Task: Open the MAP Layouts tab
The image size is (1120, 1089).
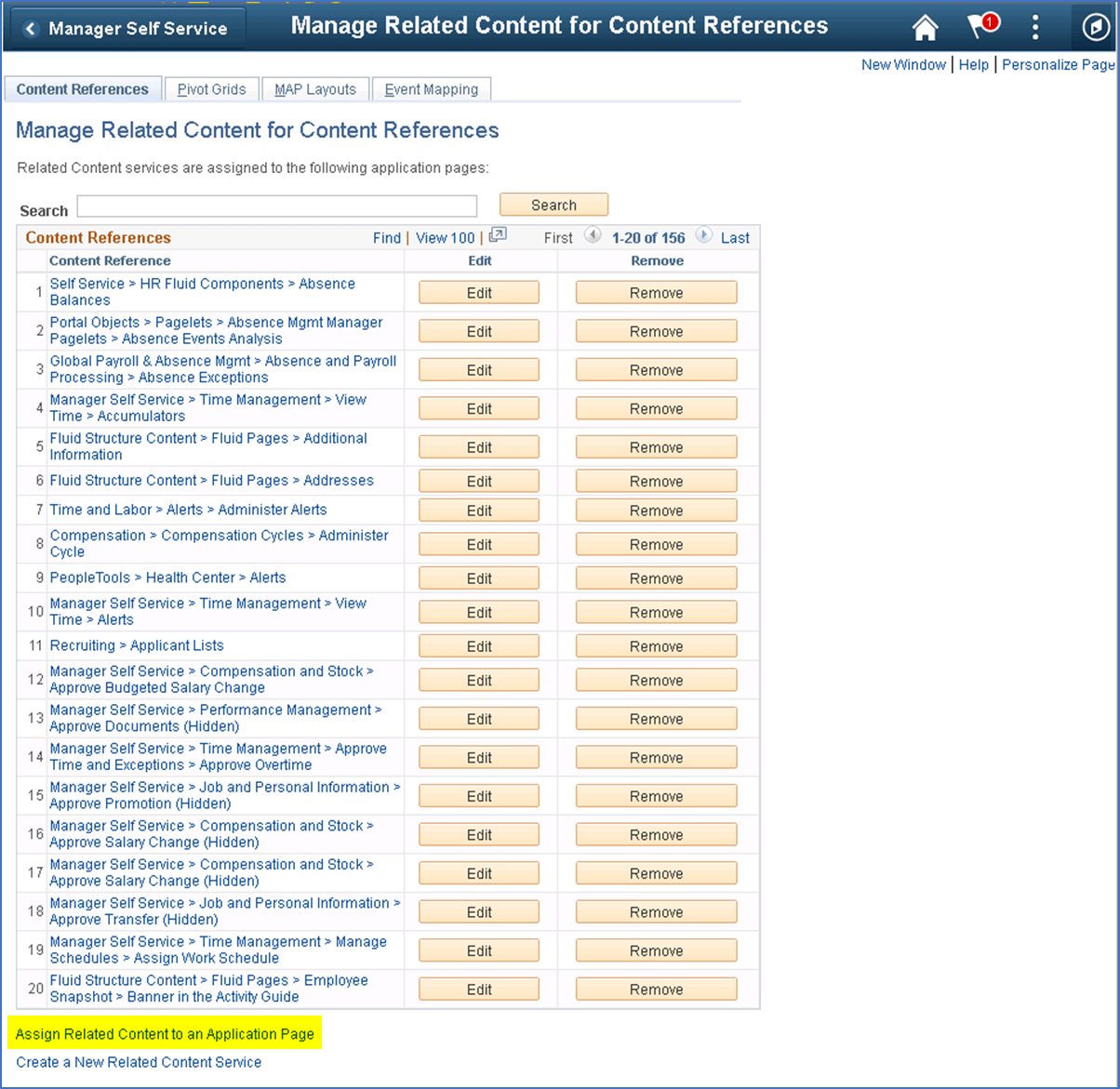Action: (315, 89)
